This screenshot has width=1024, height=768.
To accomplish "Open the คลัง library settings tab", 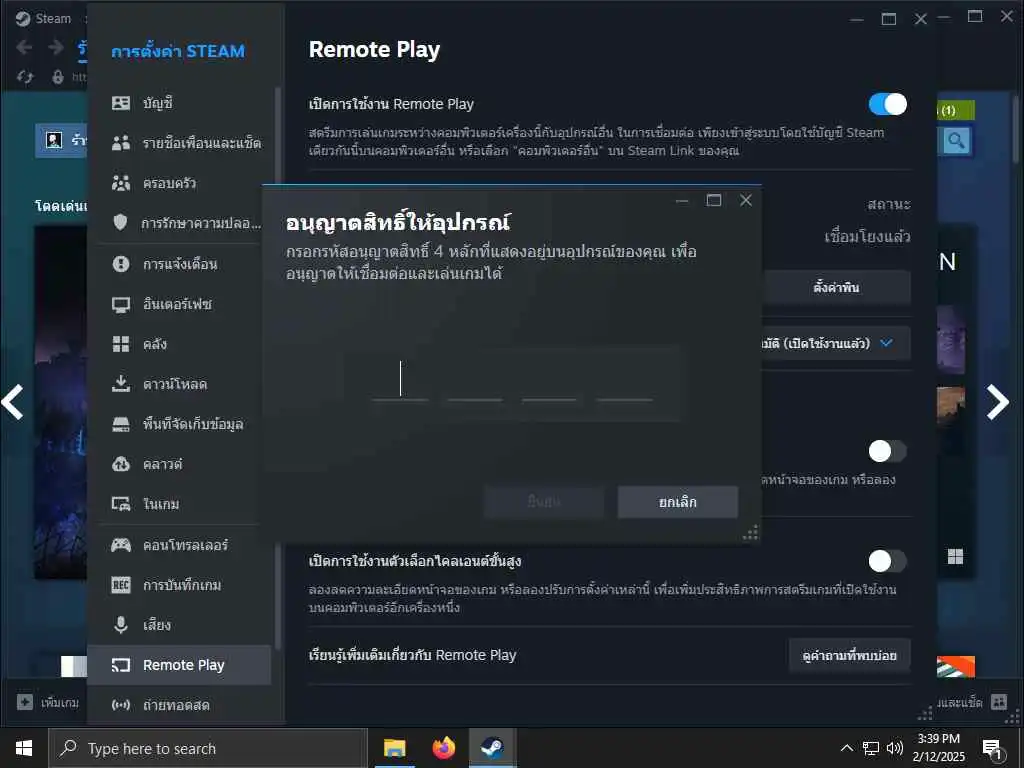I will (x=180, y=344).
